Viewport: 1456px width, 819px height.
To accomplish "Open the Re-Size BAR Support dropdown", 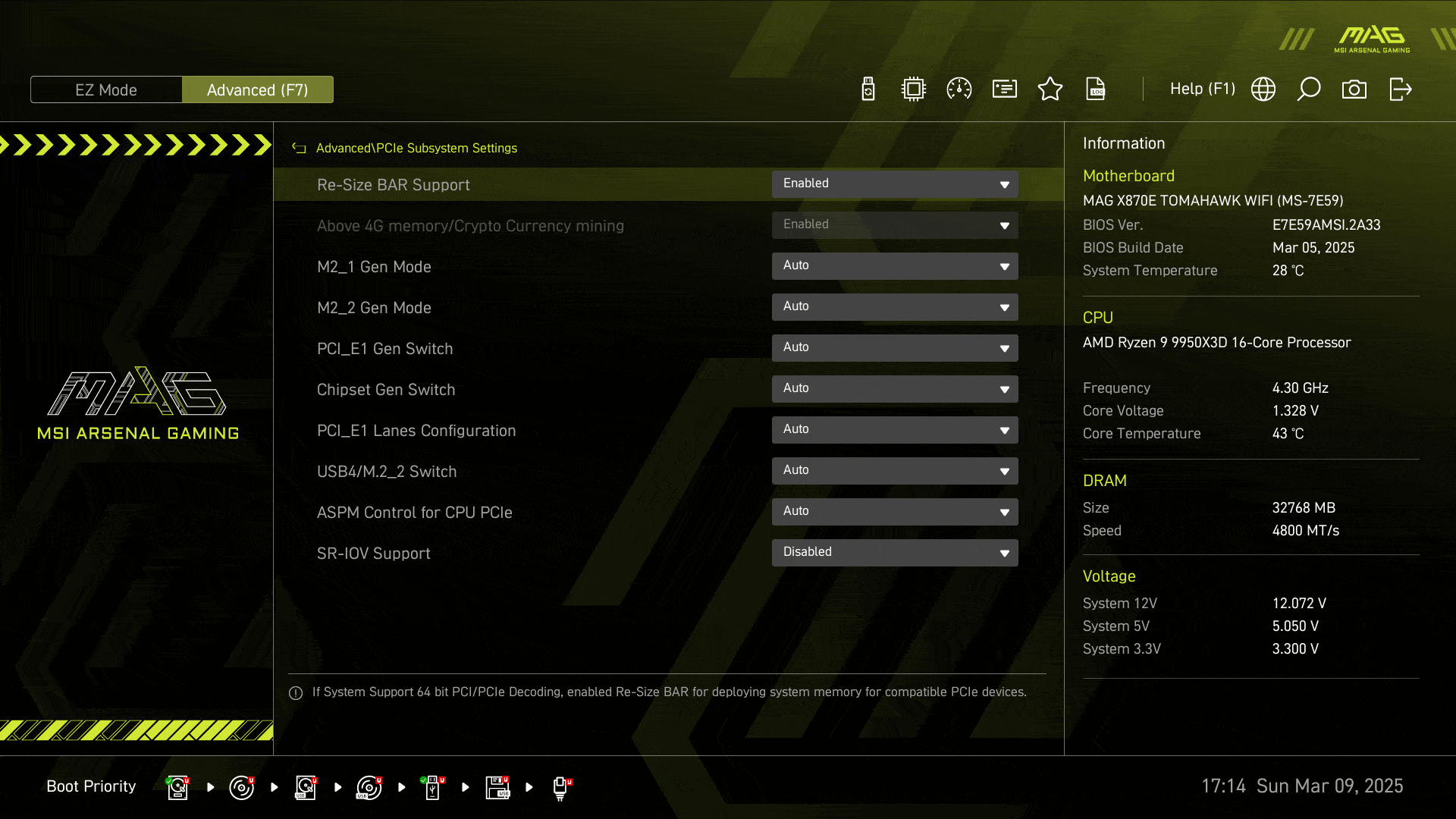I will click(x=895, y=184).
